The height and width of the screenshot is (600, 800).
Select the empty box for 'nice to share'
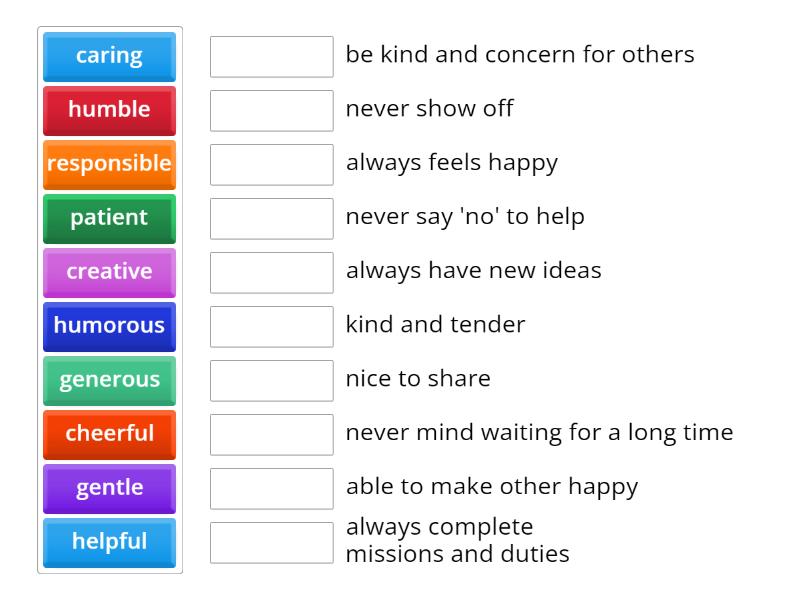(272, 381)
